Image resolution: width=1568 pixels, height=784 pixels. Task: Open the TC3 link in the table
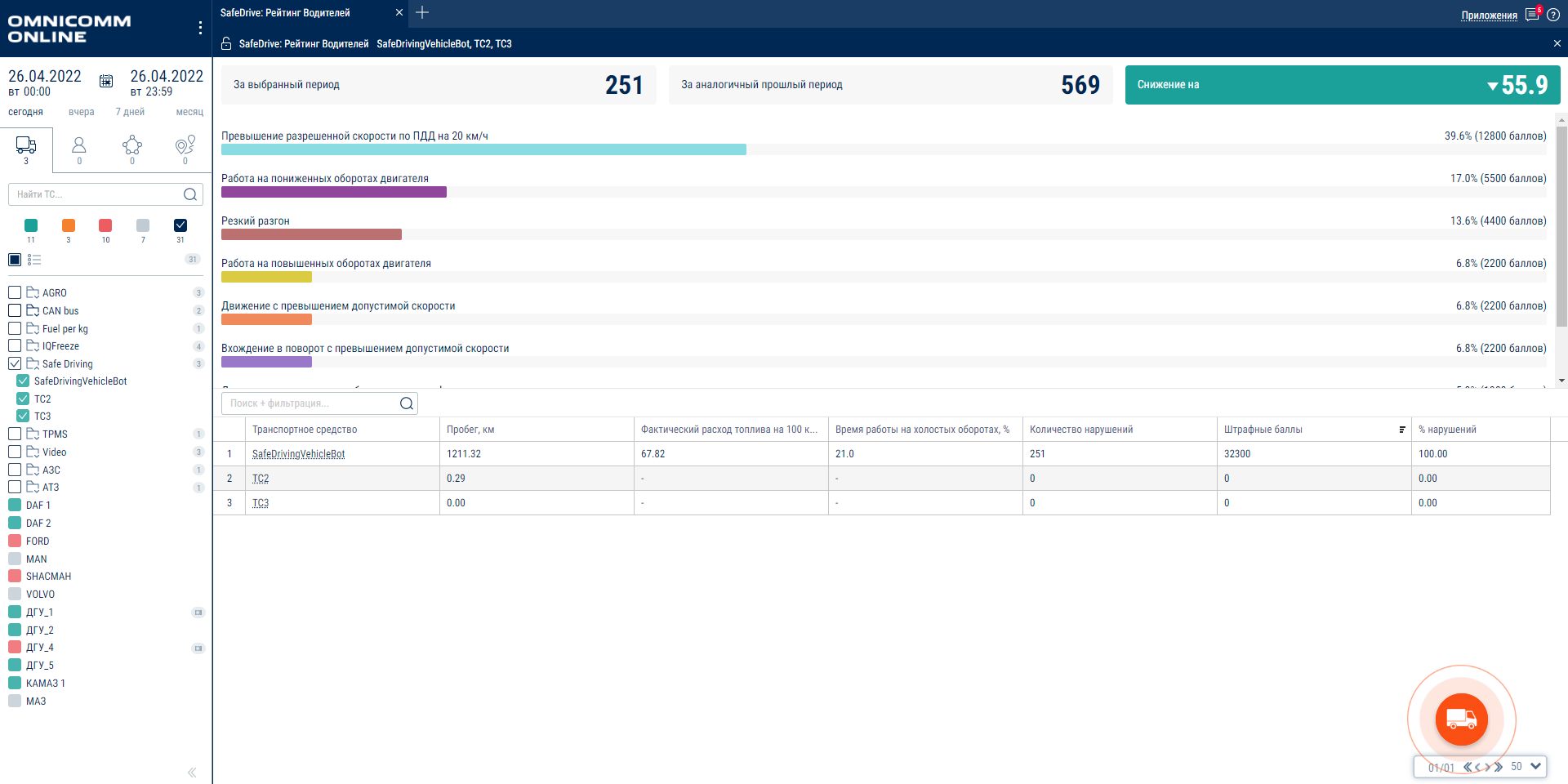point(261,503)
